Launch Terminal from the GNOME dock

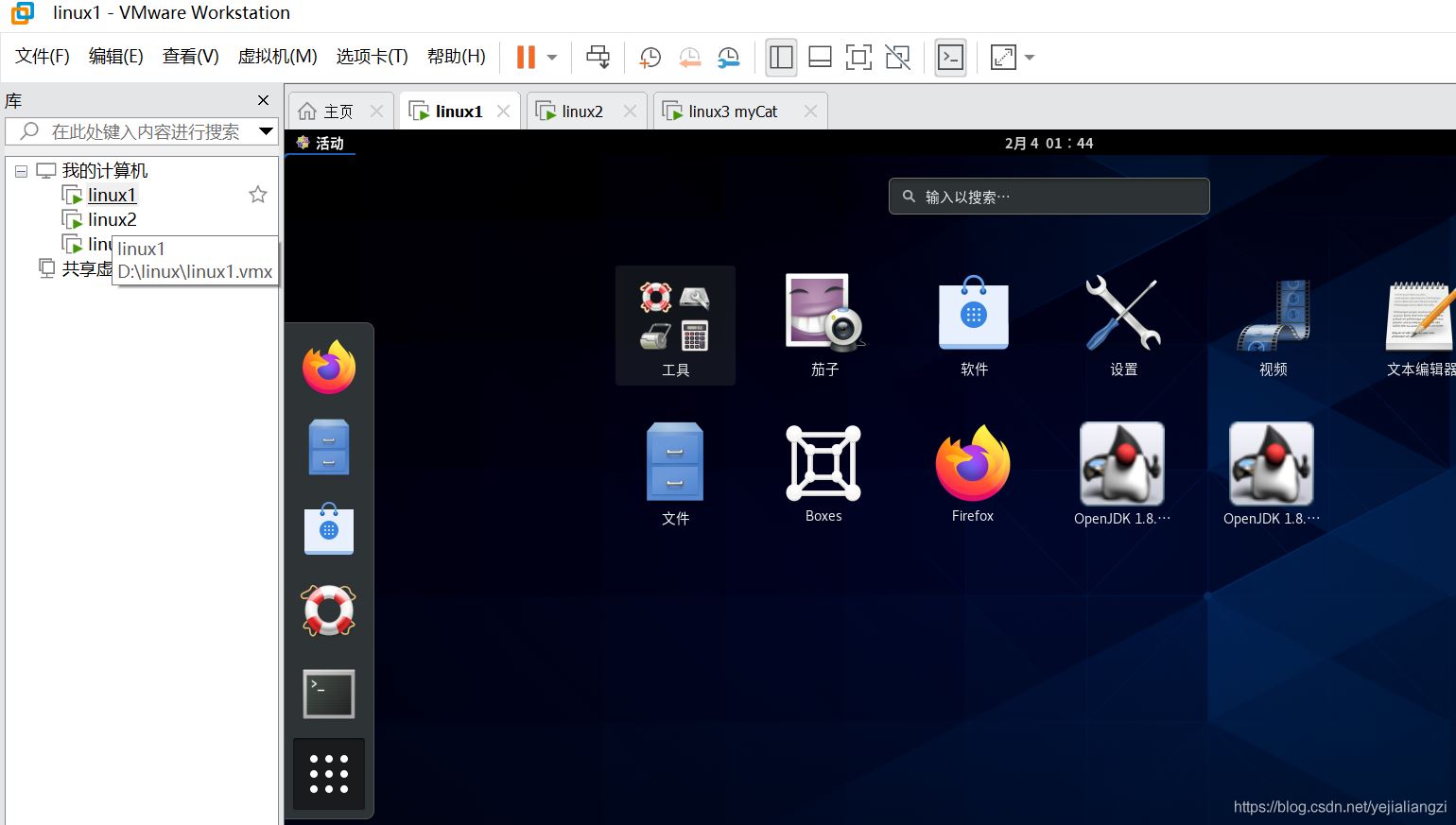click(x=329, y=694)
